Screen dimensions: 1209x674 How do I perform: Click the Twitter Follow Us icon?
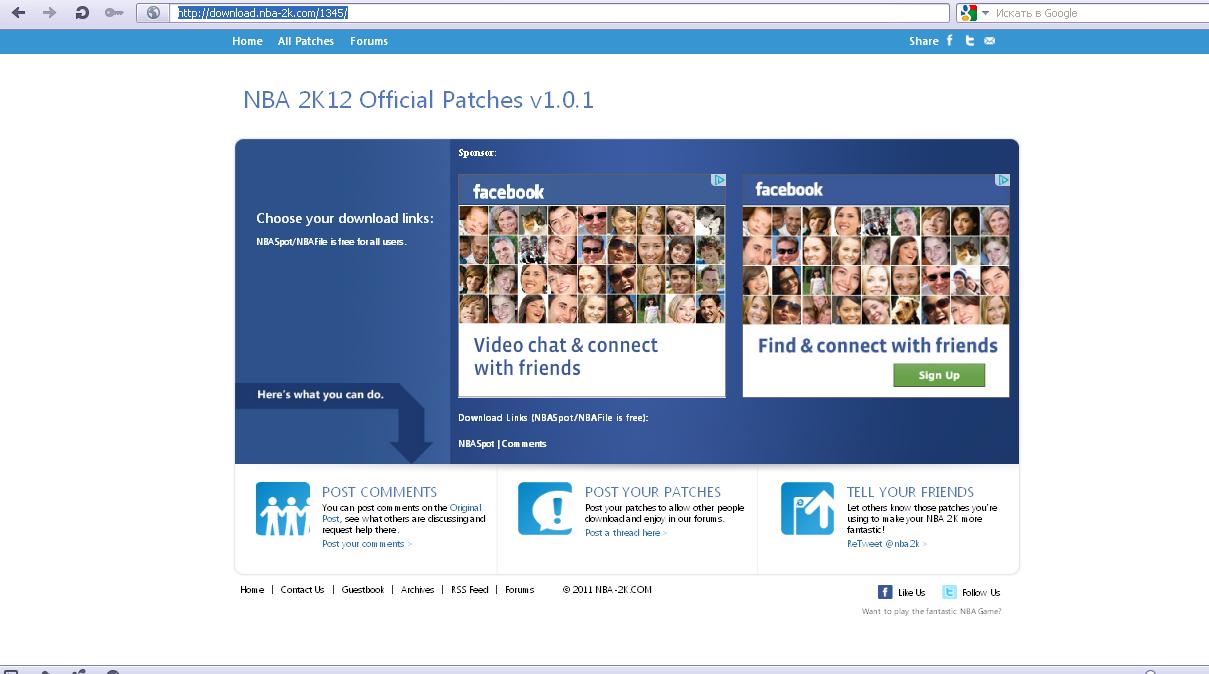tap(949, 592)
